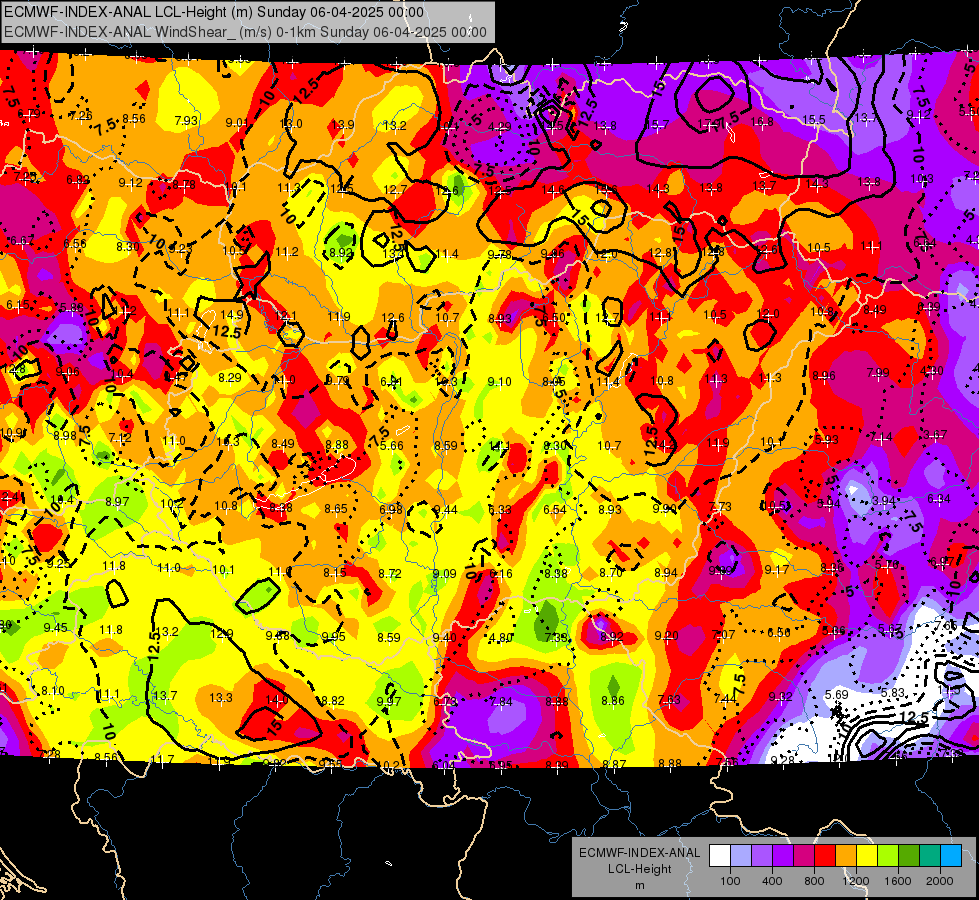Click the grid value '7.93'
979x900 pixels.
point(186,121)
